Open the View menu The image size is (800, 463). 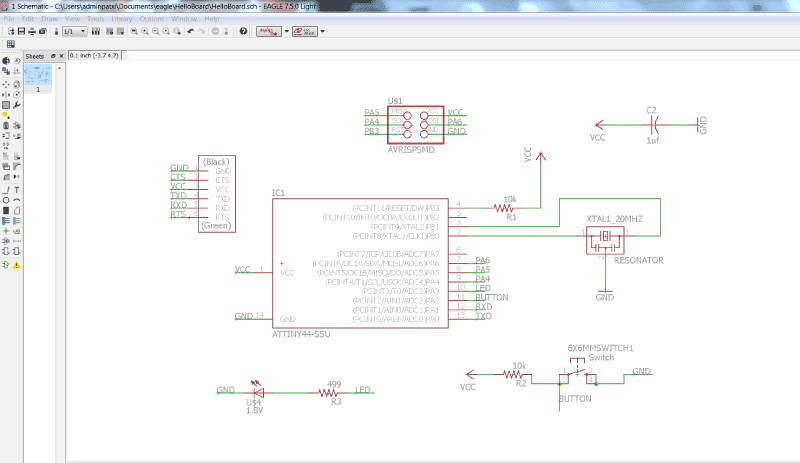72,19
